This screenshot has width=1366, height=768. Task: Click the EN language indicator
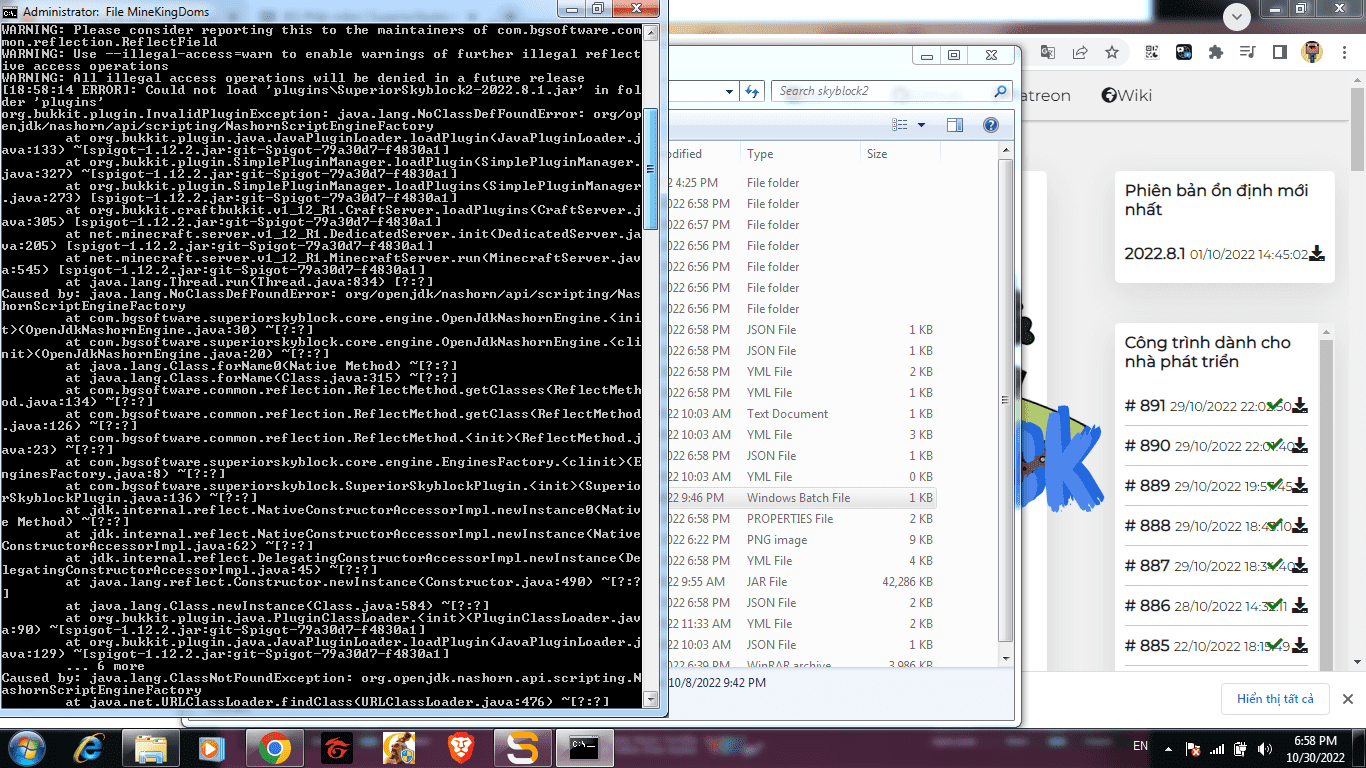[1140, 746]
